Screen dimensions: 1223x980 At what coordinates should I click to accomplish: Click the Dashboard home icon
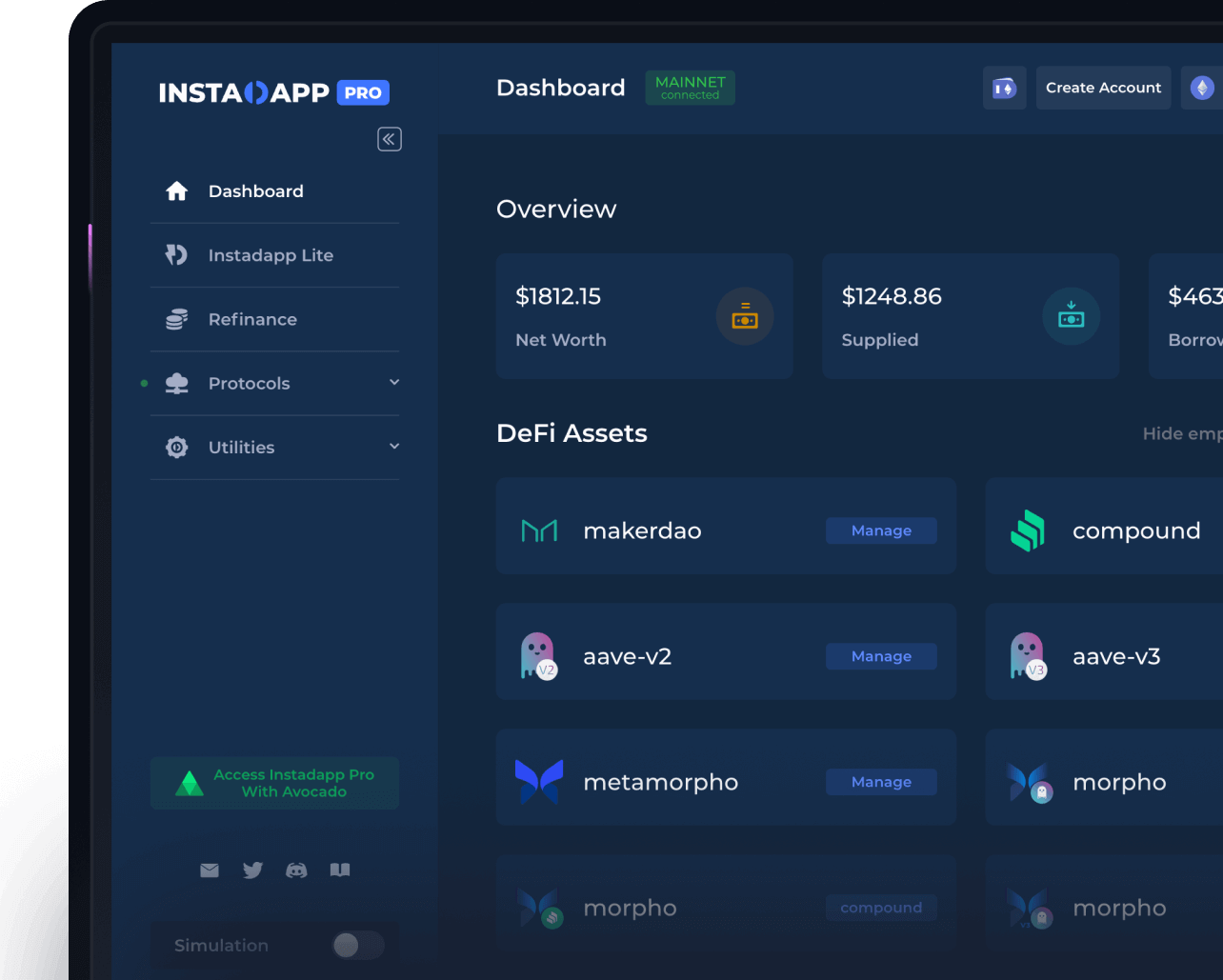click(177, 191)
